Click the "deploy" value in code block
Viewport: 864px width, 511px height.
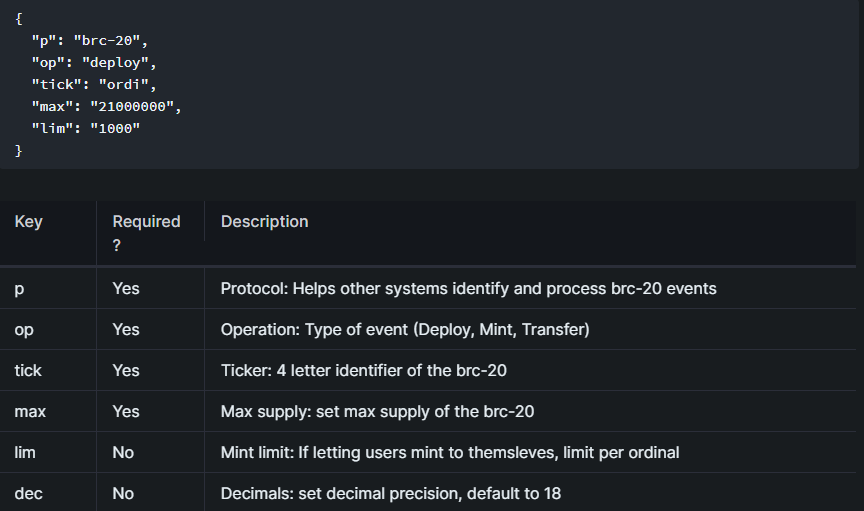click(x=119, y=62)
